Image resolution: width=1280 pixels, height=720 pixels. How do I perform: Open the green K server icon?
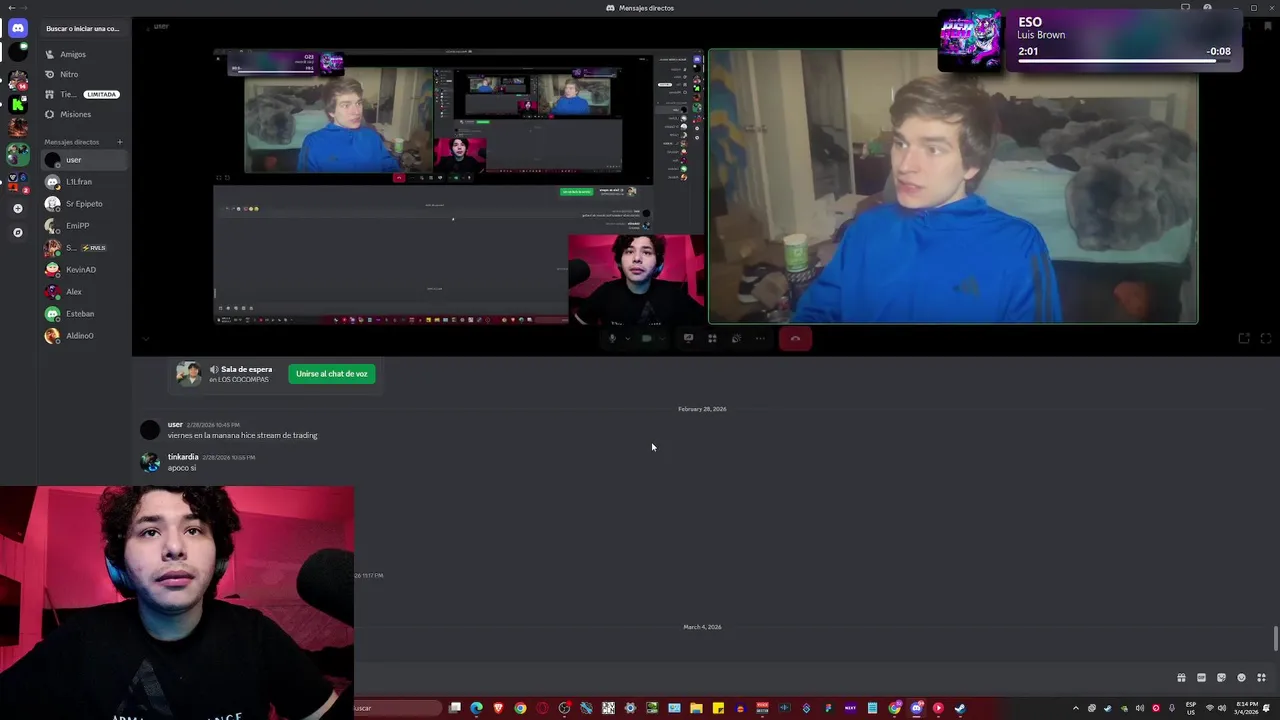tap(18, 104)
